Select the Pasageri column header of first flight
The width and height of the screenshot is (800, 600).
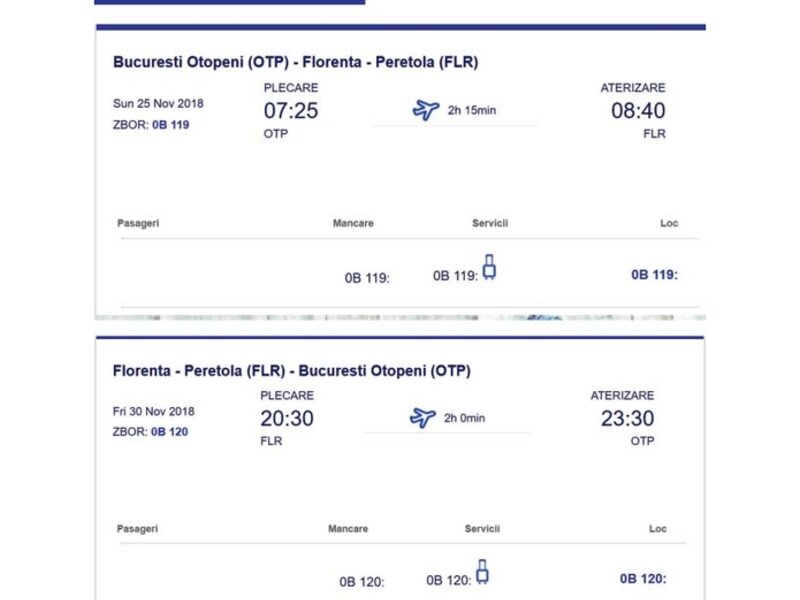[x=138, y=223]
